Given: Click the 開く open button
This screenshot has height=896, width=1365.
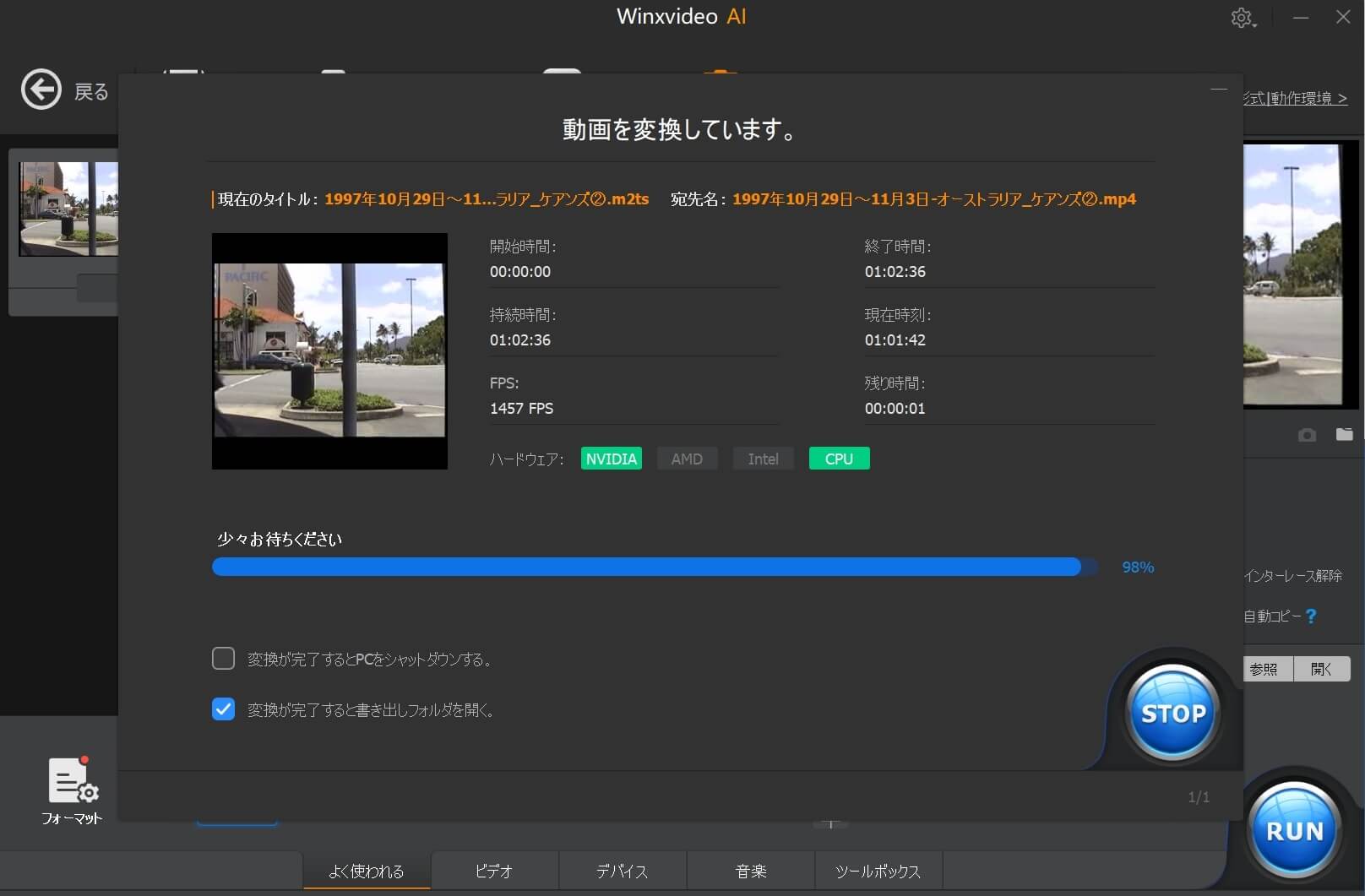Looking at the screenshot, I should [x=1322, y=669].
